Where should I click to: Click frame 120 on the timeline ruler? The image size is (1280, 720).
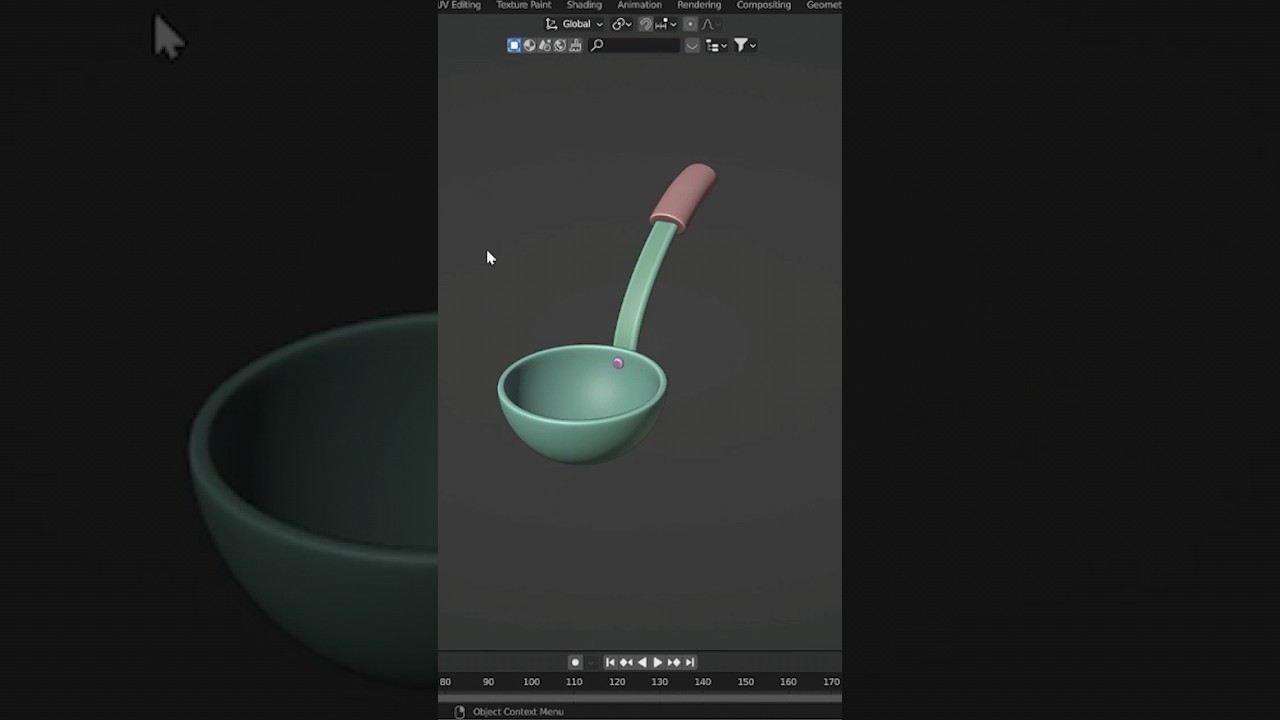click(x=617, y=682)
